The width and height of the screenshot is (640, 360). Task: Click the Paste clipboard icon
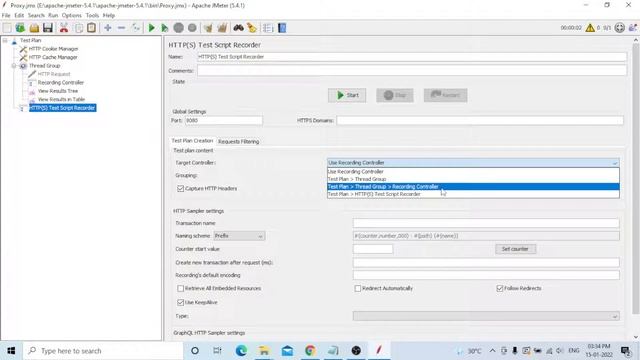point(92,28)
